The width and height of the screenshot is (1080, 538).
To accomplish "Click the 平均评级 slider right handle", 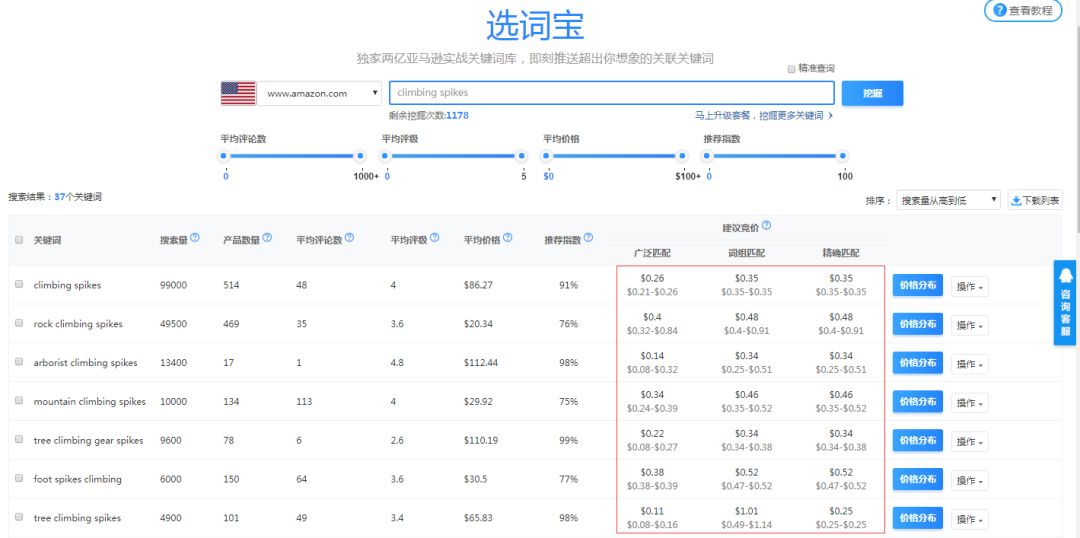I will click(x=521, y=156).
